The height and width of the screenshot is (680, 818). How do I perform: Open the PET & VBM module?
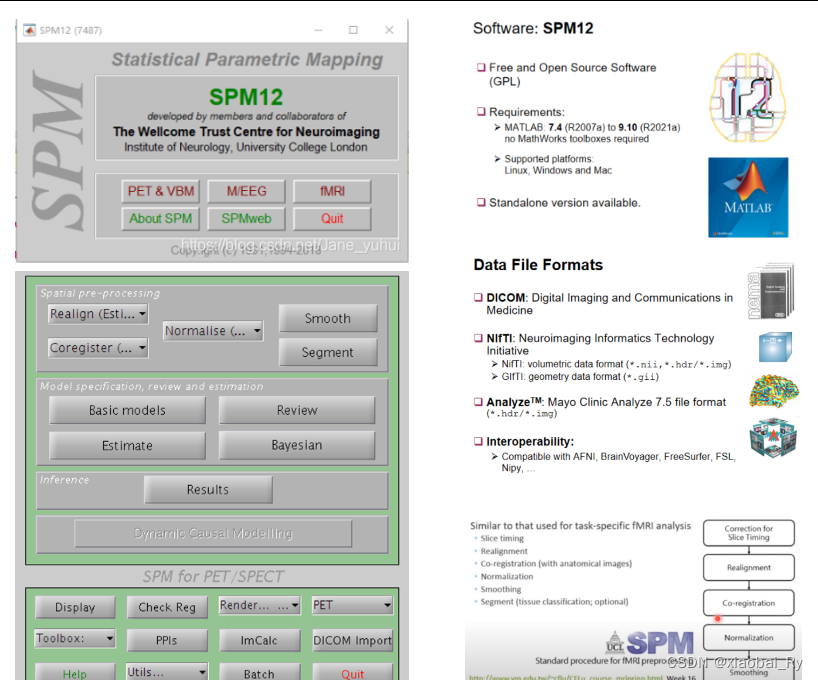161,192
